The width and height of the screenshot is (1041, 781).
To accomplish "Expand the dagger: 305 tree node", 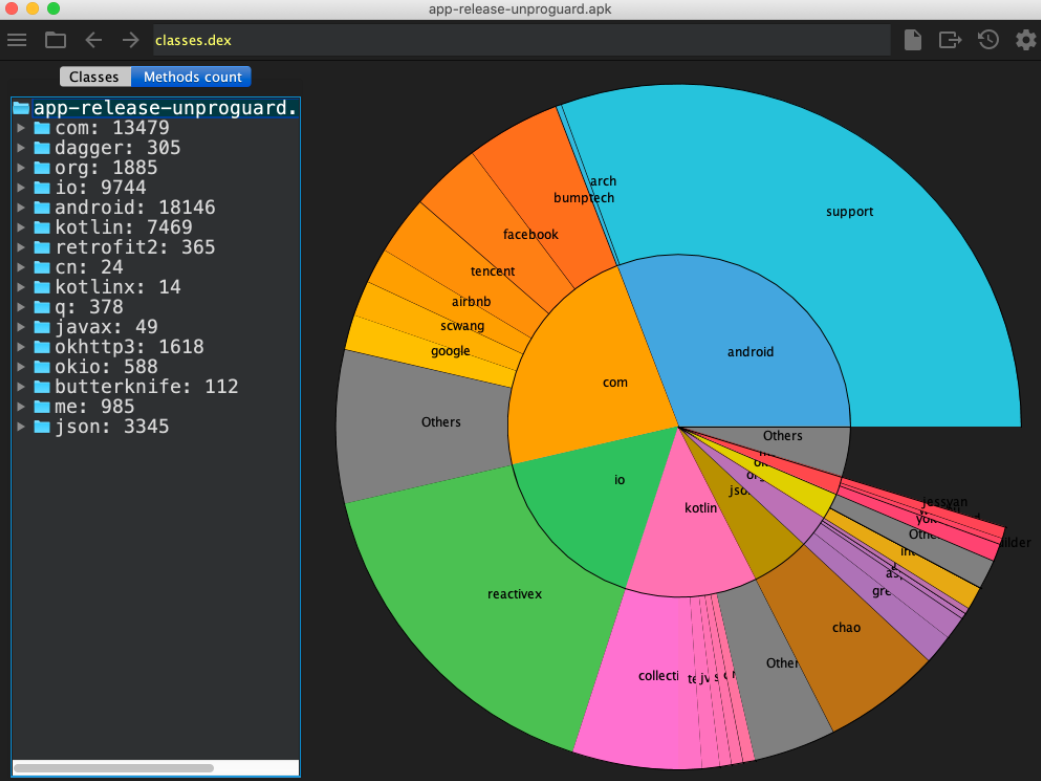I will click(21, 147).
